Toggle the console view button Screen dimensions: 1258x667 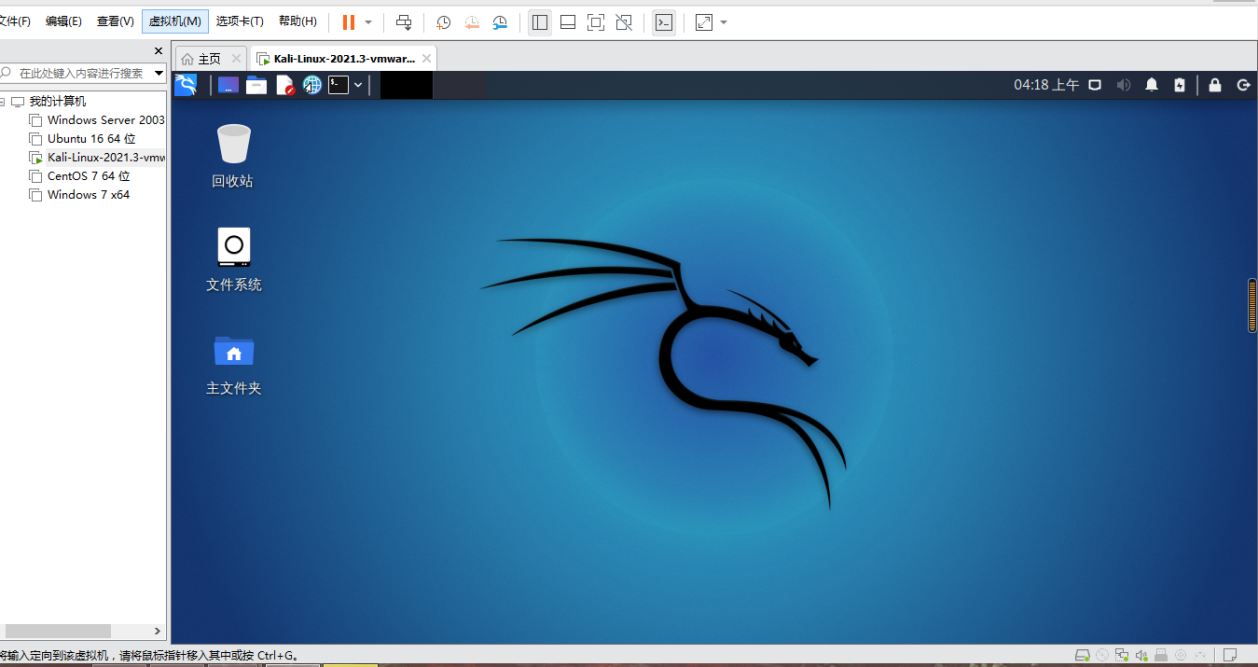[x=663, y=22]
